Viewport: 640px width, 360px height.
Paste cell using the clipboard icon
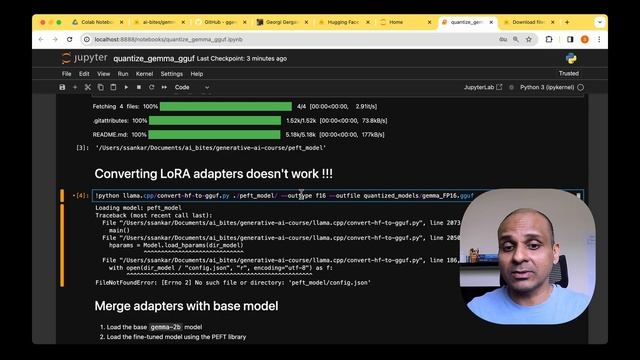click(x=113, y=87)
